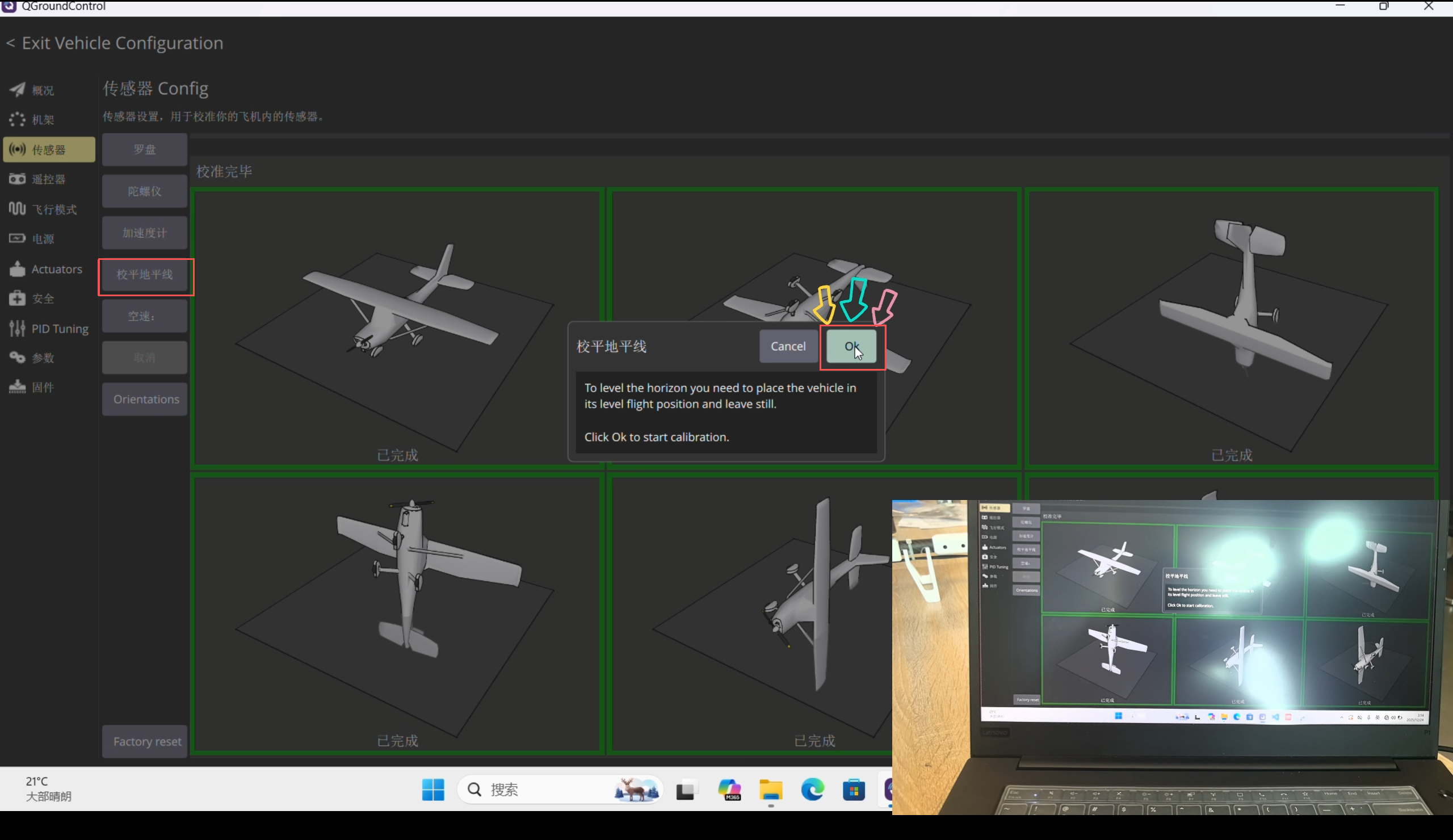The width and height of the screenshot is (1453, 840).
Task: Open Task View on the taskbar
Action: point(686,789)
